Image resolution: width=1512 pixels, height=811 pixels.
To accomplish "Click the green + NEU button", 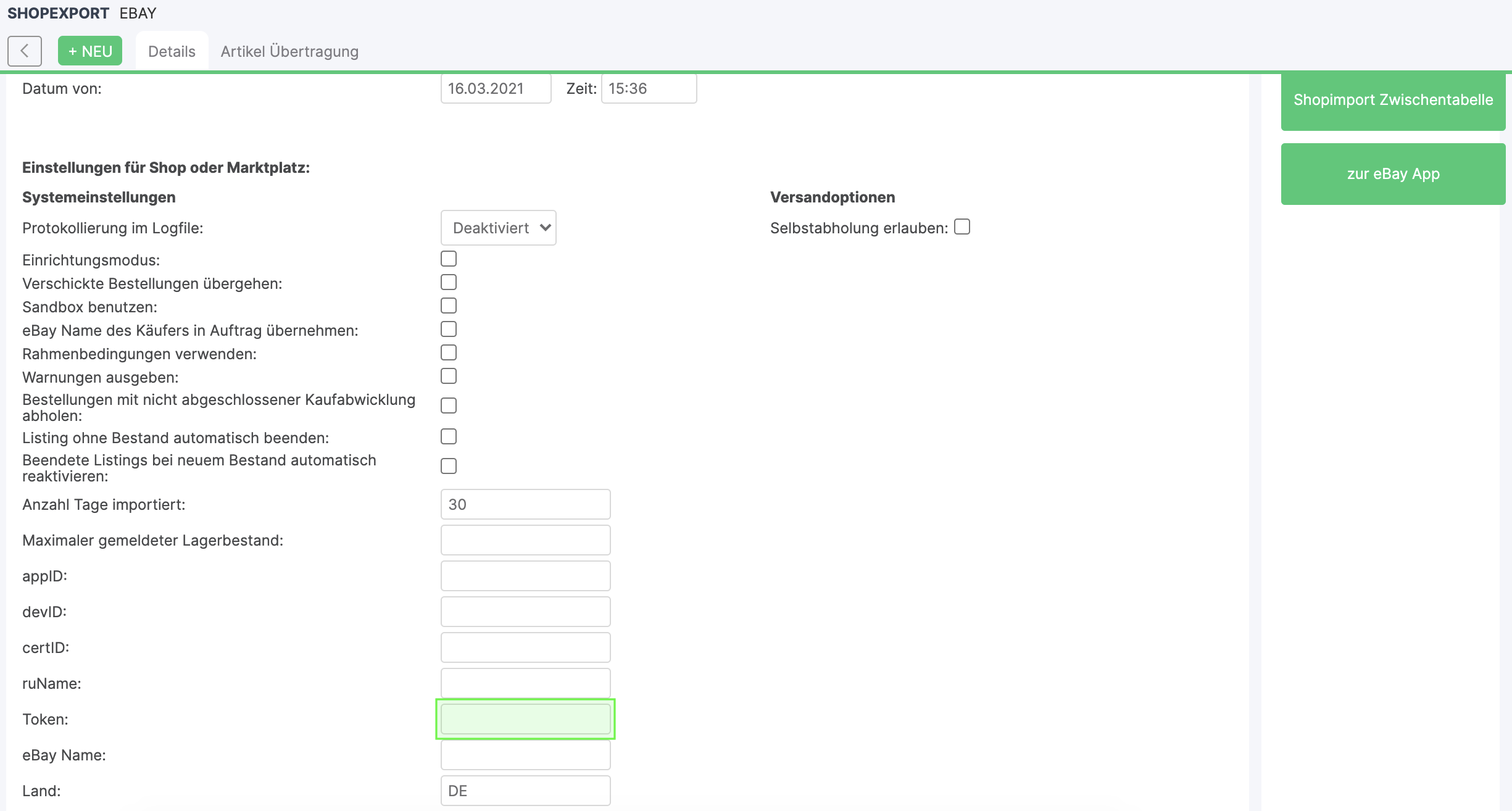I will [x=90, y=51].
